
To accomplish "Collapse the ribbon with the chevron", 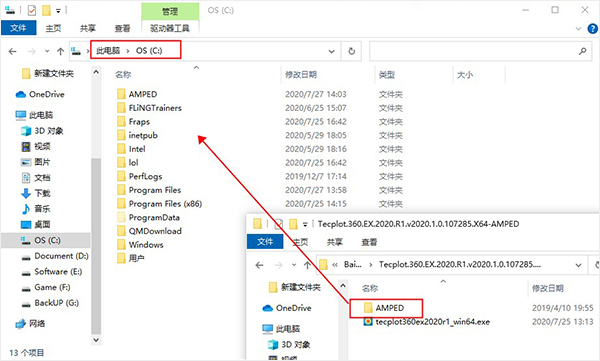I will 578,29.
